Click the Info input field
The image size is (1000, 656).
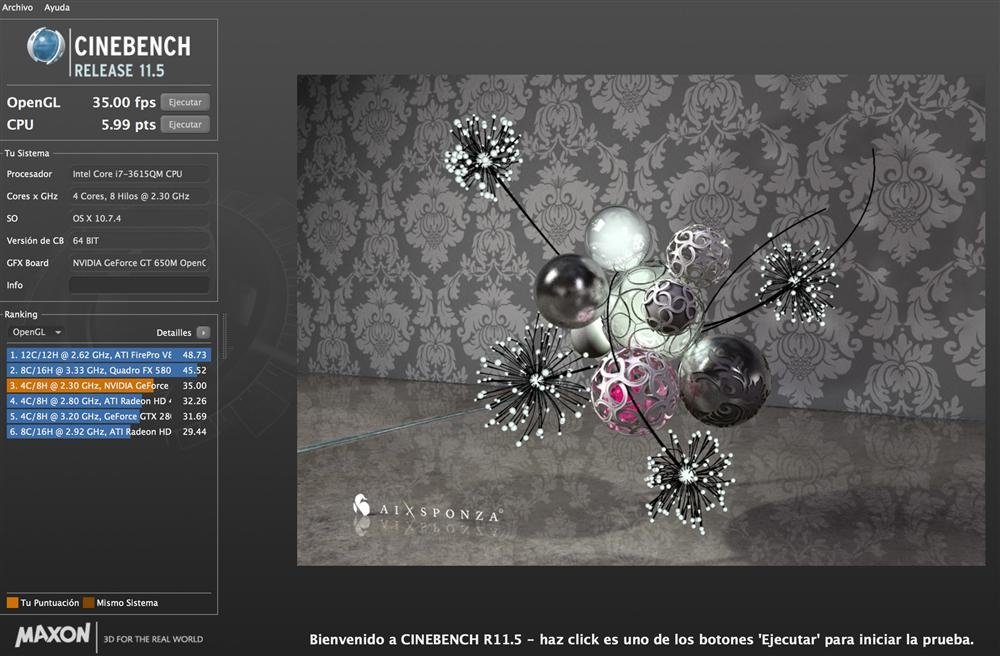tap(140, 285)
